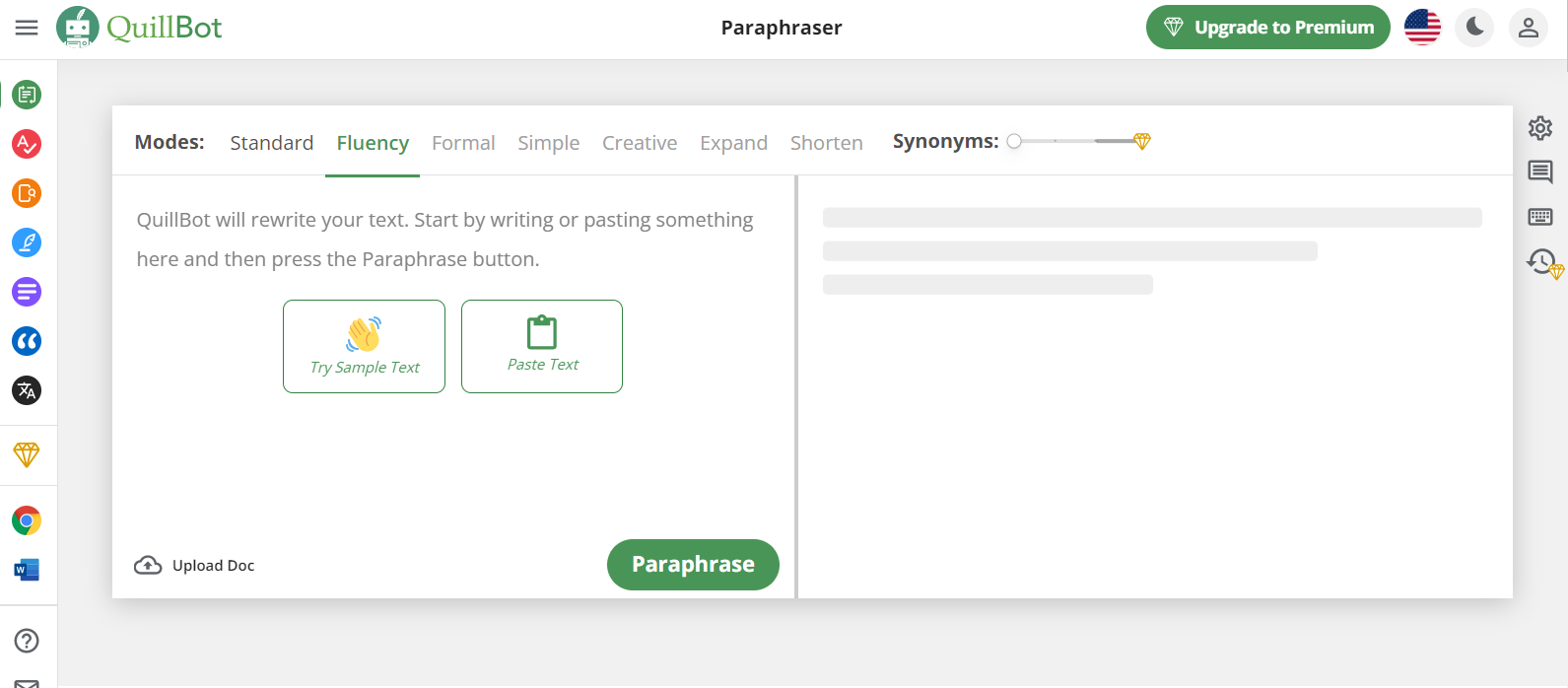Click the Paraphrase button
Image resolution: width=1568 pixels, height=688 pixels.
[x=693, y=565]
